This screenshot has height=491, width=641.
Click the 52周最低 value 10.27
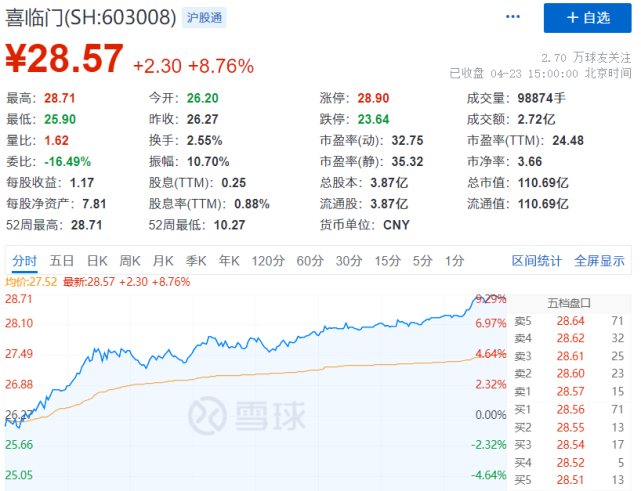(x=229, y=225)
